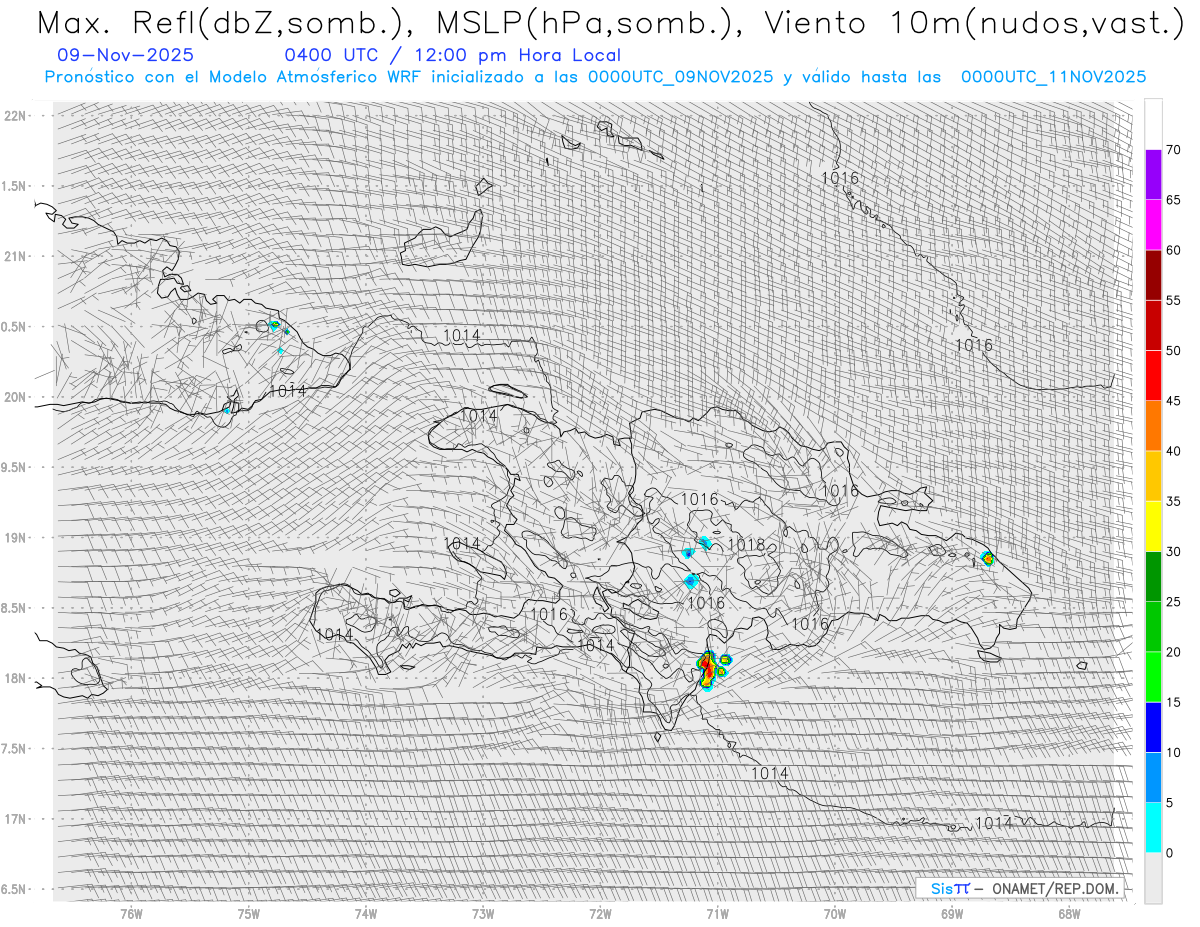Click the time label '0400 UTC / 12:00 pm Hora Local'
This screenshot has height=927, width=1200.
pyautogui.click(x=452, y=56)
